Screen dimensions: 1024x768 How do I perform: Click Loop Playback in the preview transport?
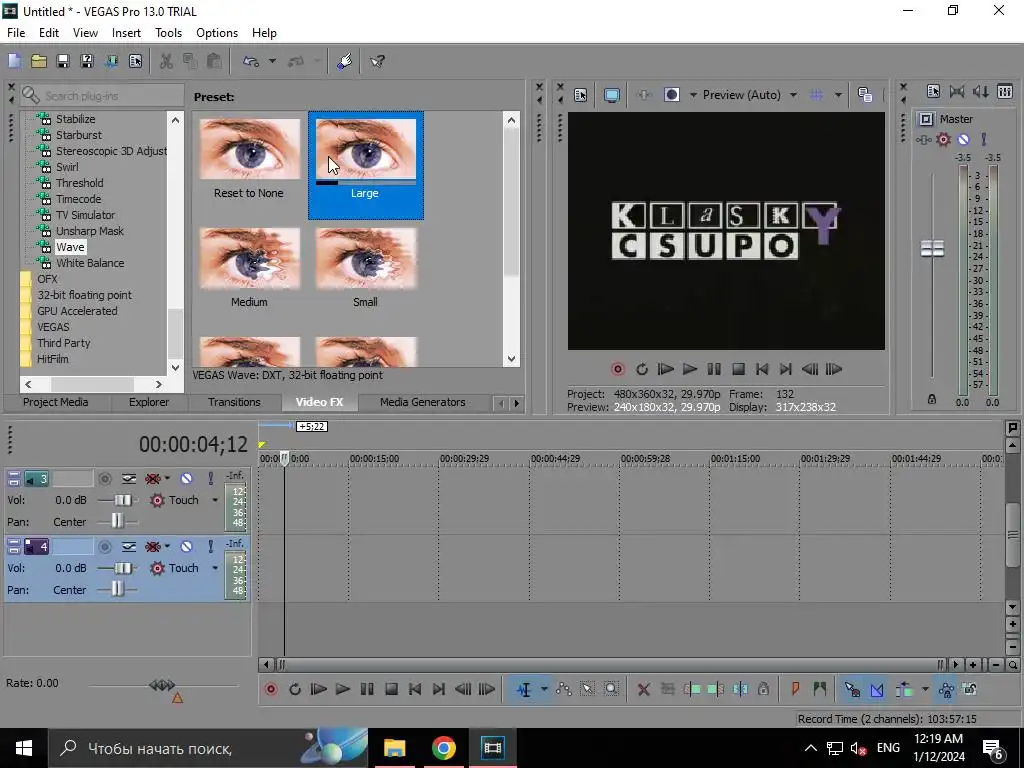coord(641,369)
